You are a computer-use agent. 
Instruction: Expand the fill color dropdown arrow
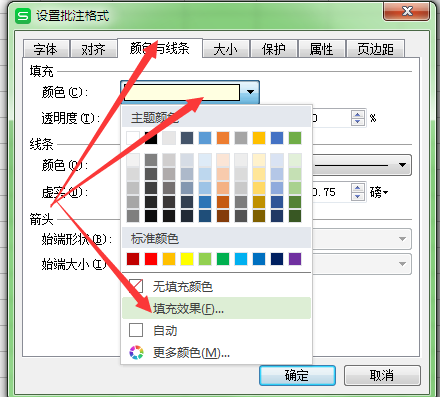(250, 91)
